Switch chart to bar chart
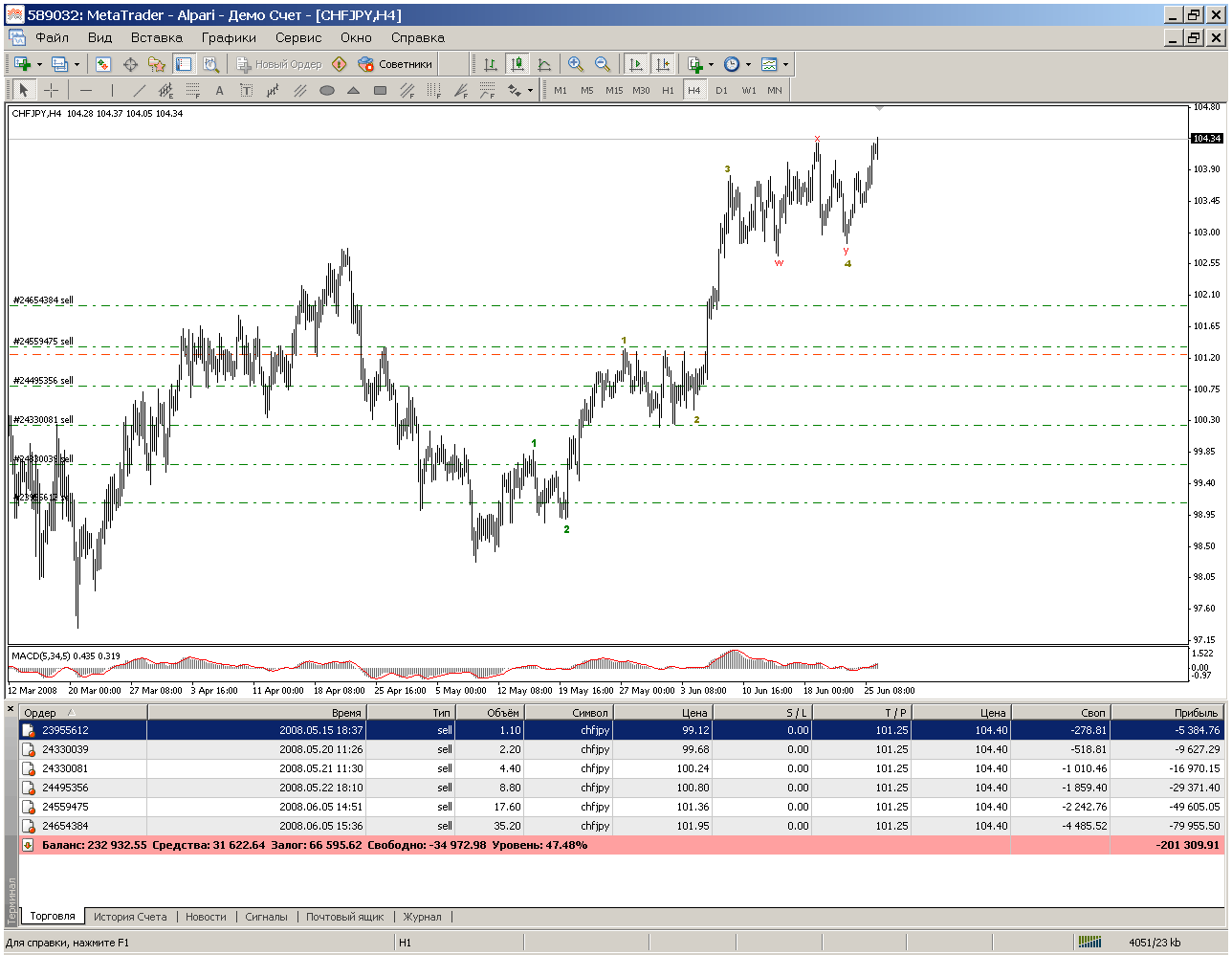Viewport: 1232px width, 955px height. [491, 64]
